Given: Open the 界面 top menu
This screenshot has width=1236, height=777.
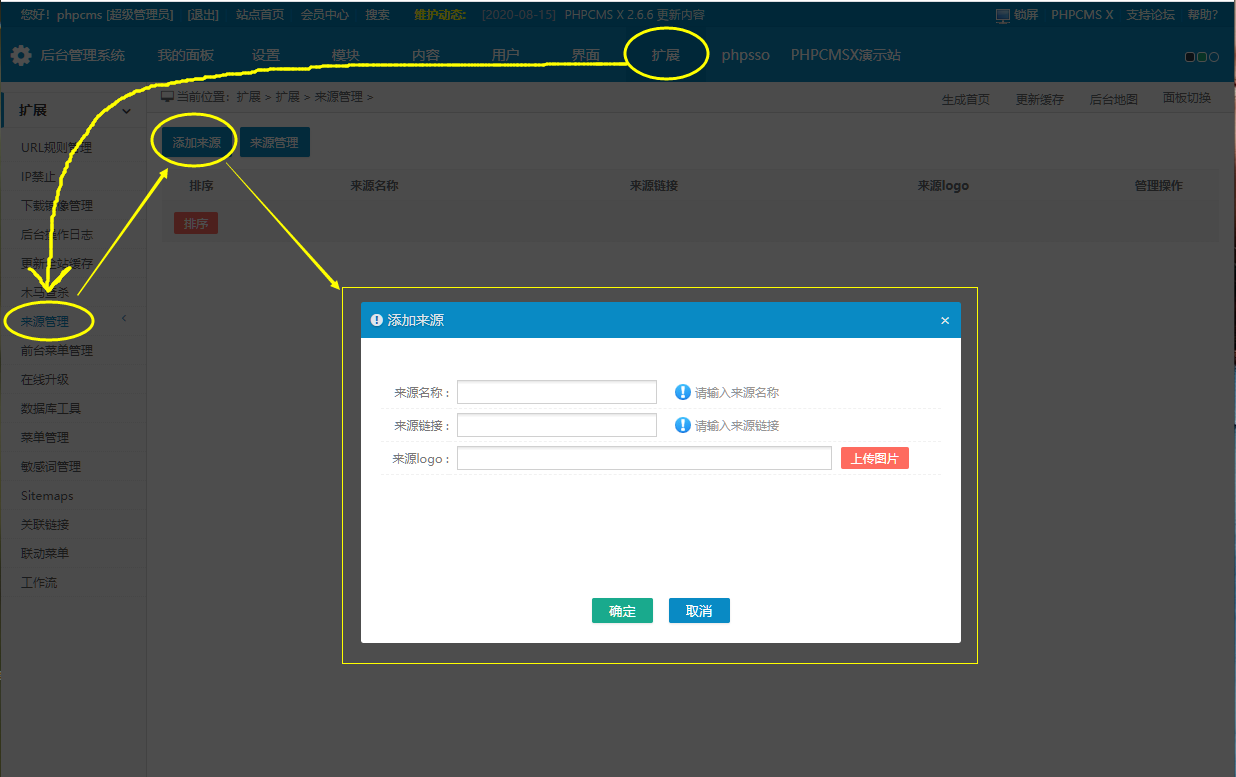Looking at the screenshot, I should coord(586,55).
